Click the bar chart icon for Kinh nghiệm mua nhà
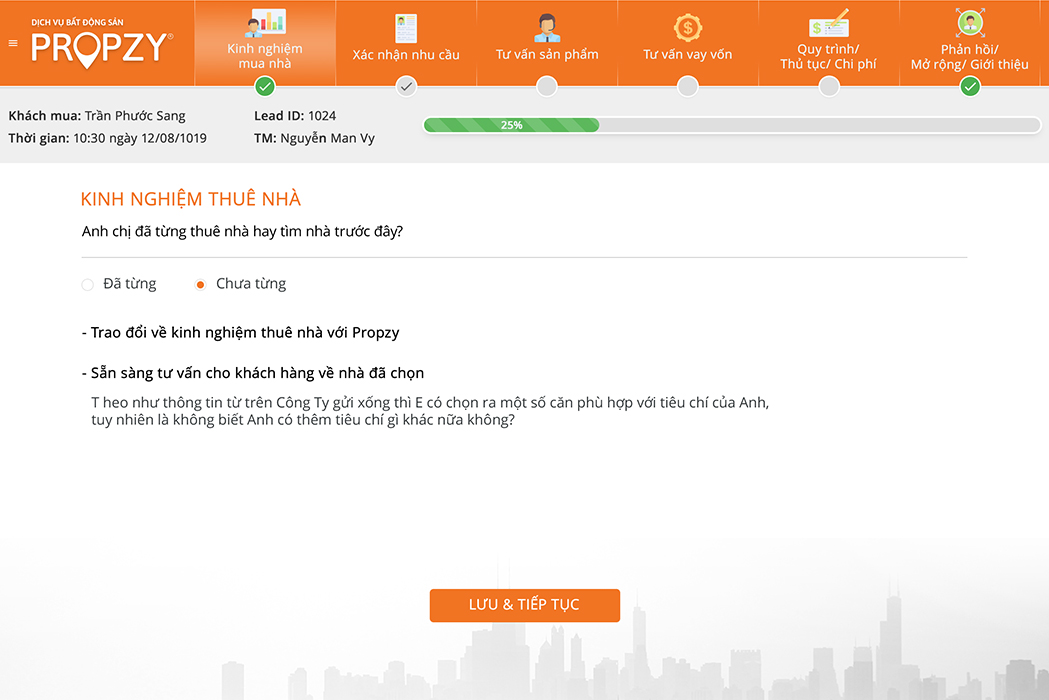 (x=265, y=23)
